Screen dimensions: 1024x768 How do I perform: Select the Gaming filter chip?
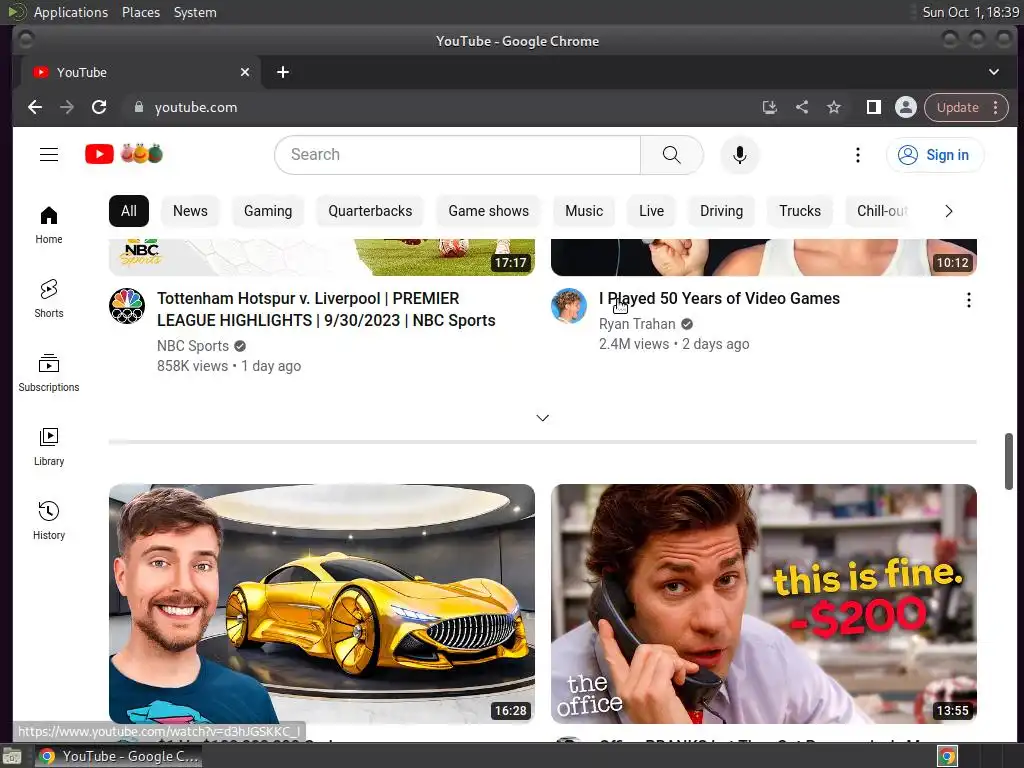click(x=268, y=211)
